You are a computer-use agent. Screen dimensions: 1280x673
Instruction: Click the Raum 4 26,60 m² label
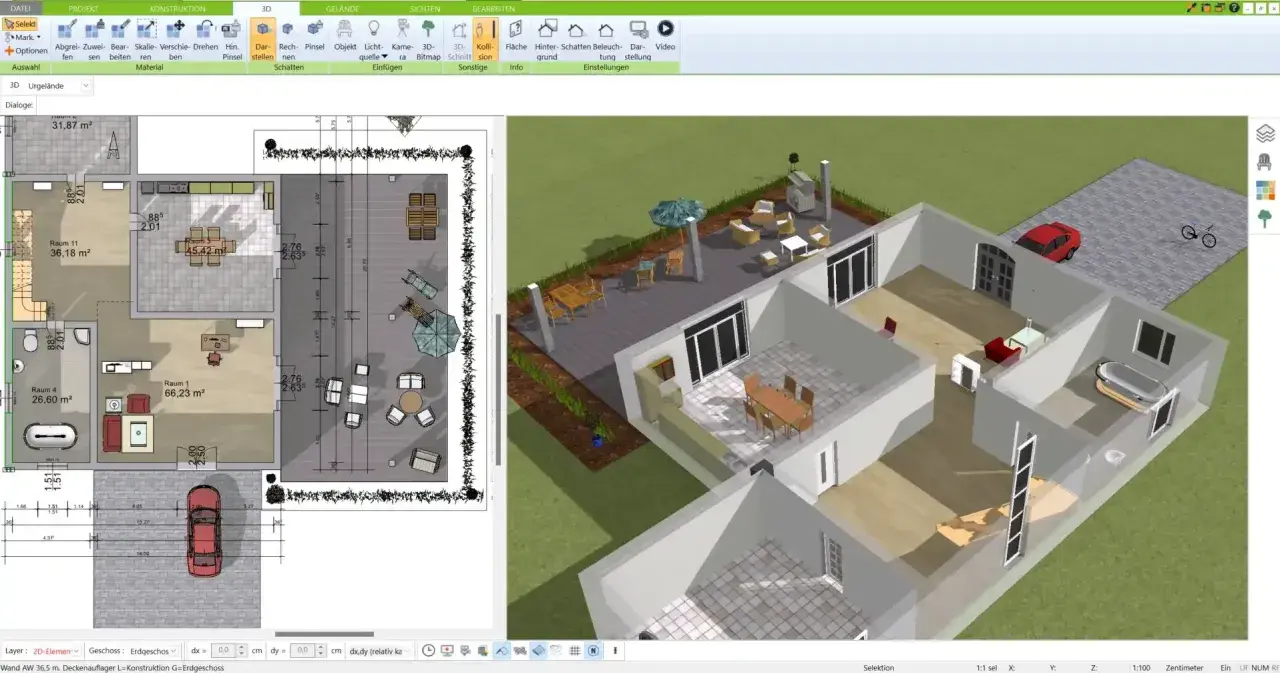tap(51, 395)
